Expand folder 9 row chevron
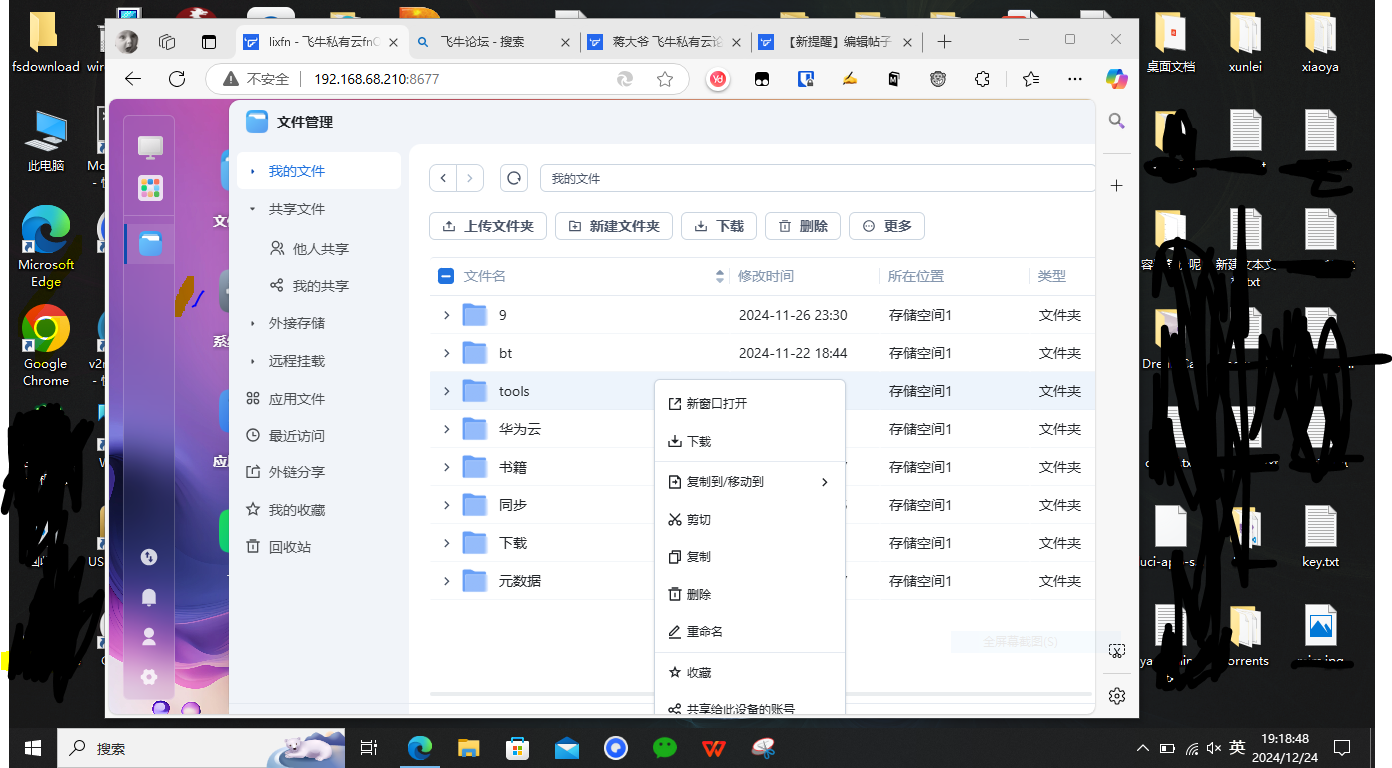 (x=447, y=315)
